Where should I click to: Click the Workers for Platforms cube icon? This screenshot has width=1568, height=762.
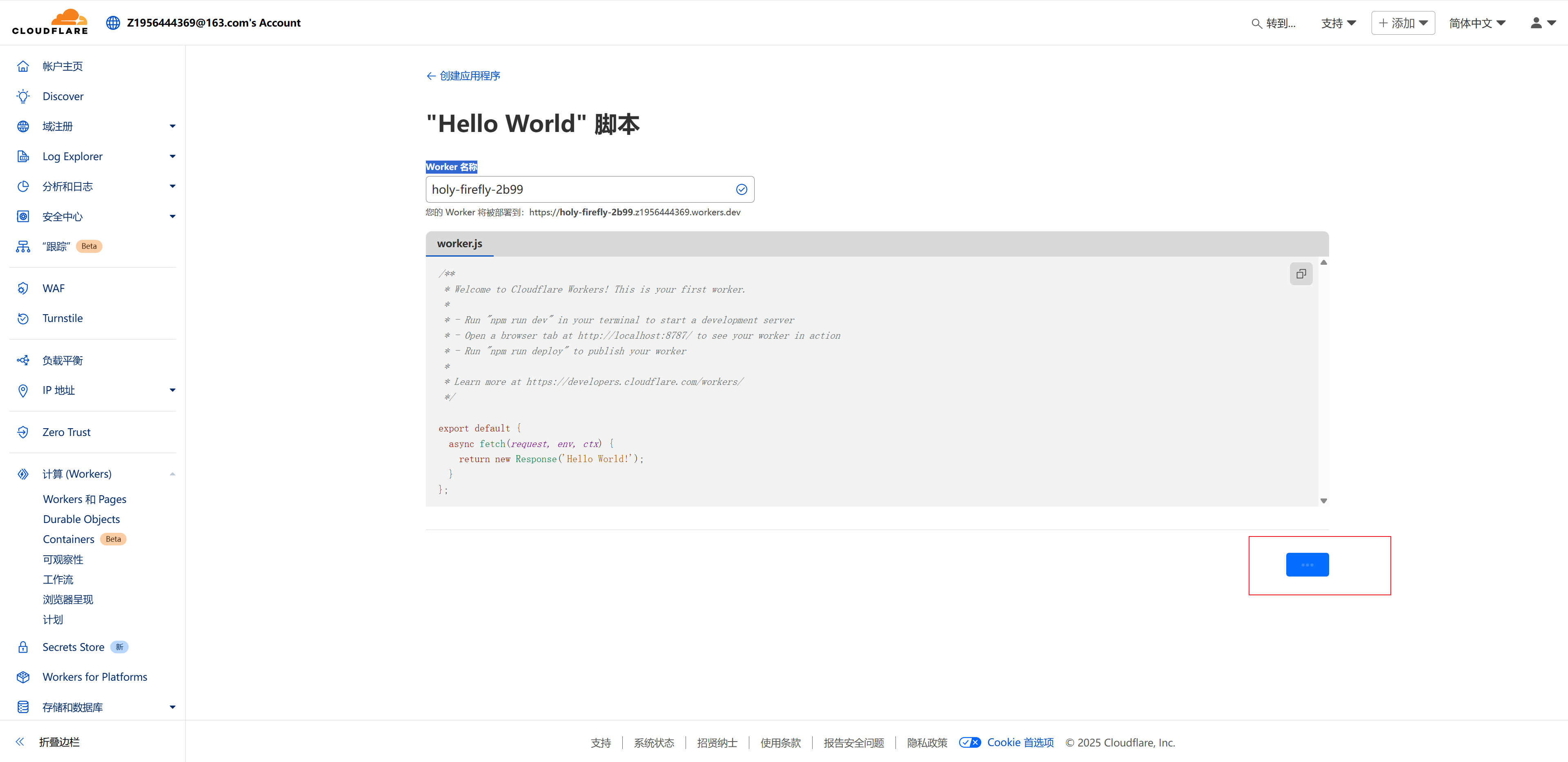click(23, 677)
